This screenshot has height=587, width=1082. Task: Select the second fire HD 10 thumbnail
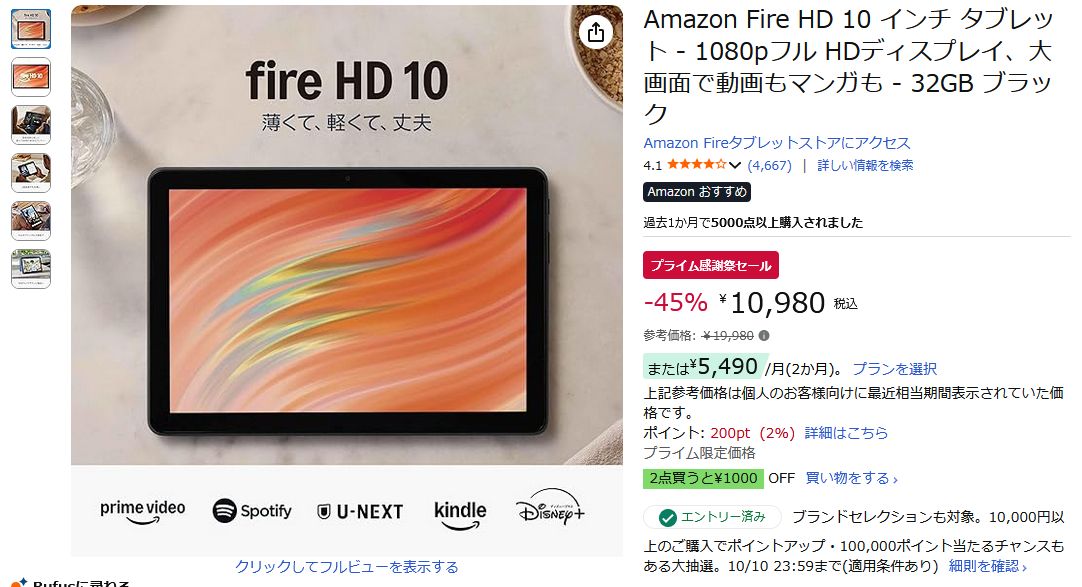[30, 77]
